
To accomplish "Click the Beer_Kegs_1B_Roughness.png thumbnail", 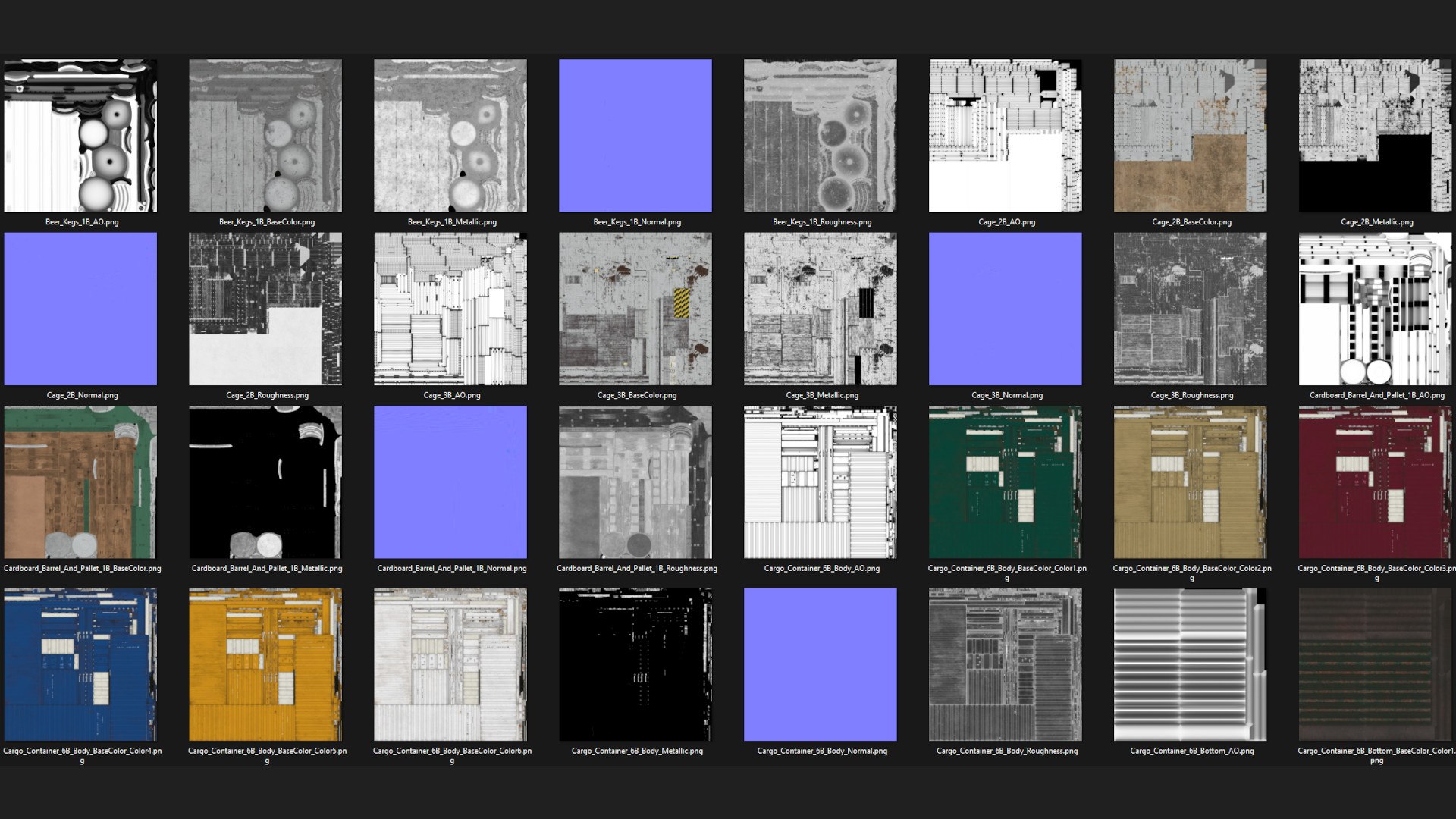I will [821, 136].
